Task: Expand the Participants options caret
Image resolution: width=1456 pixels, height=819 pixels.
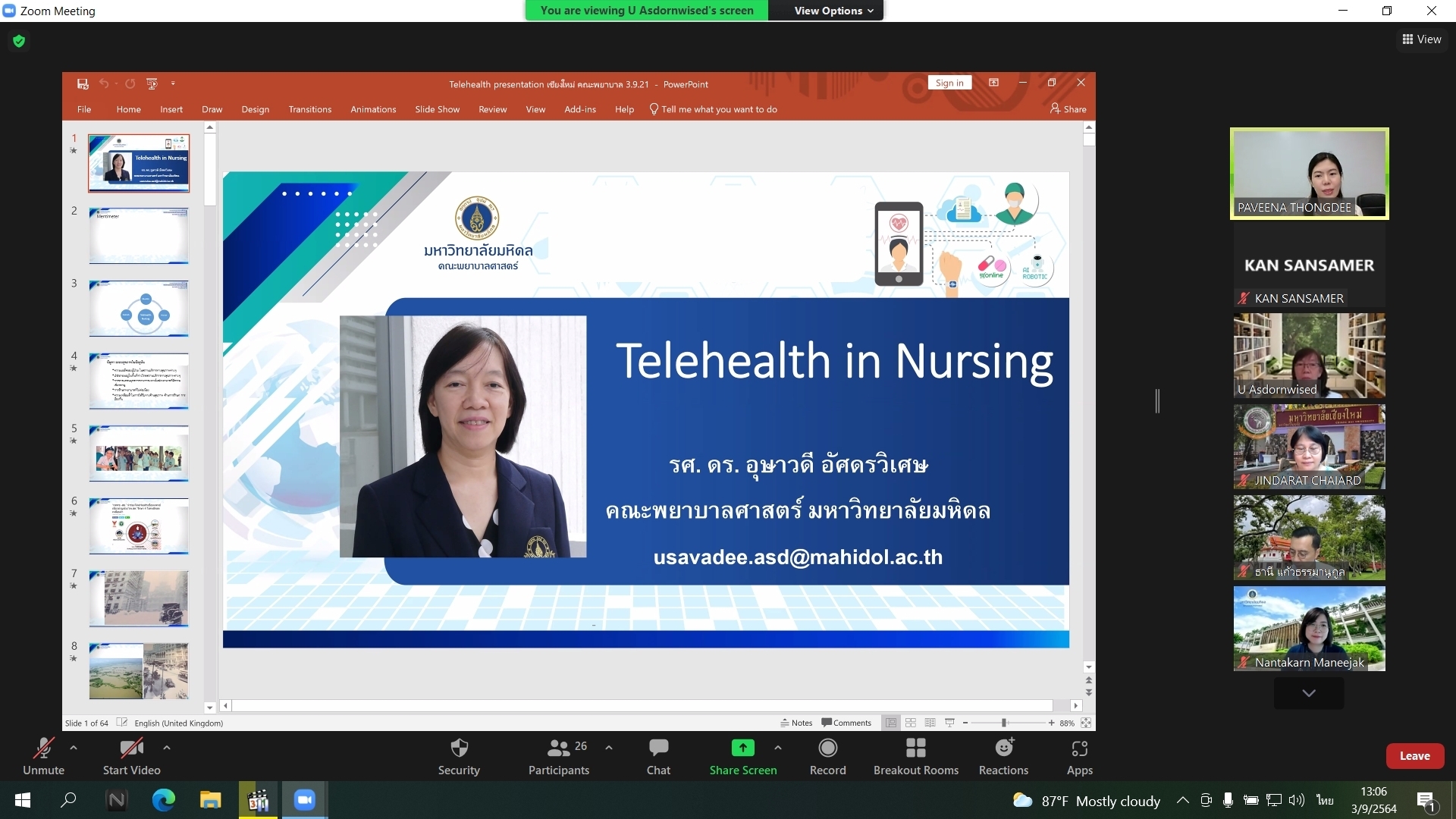Action: coord(609,748)
